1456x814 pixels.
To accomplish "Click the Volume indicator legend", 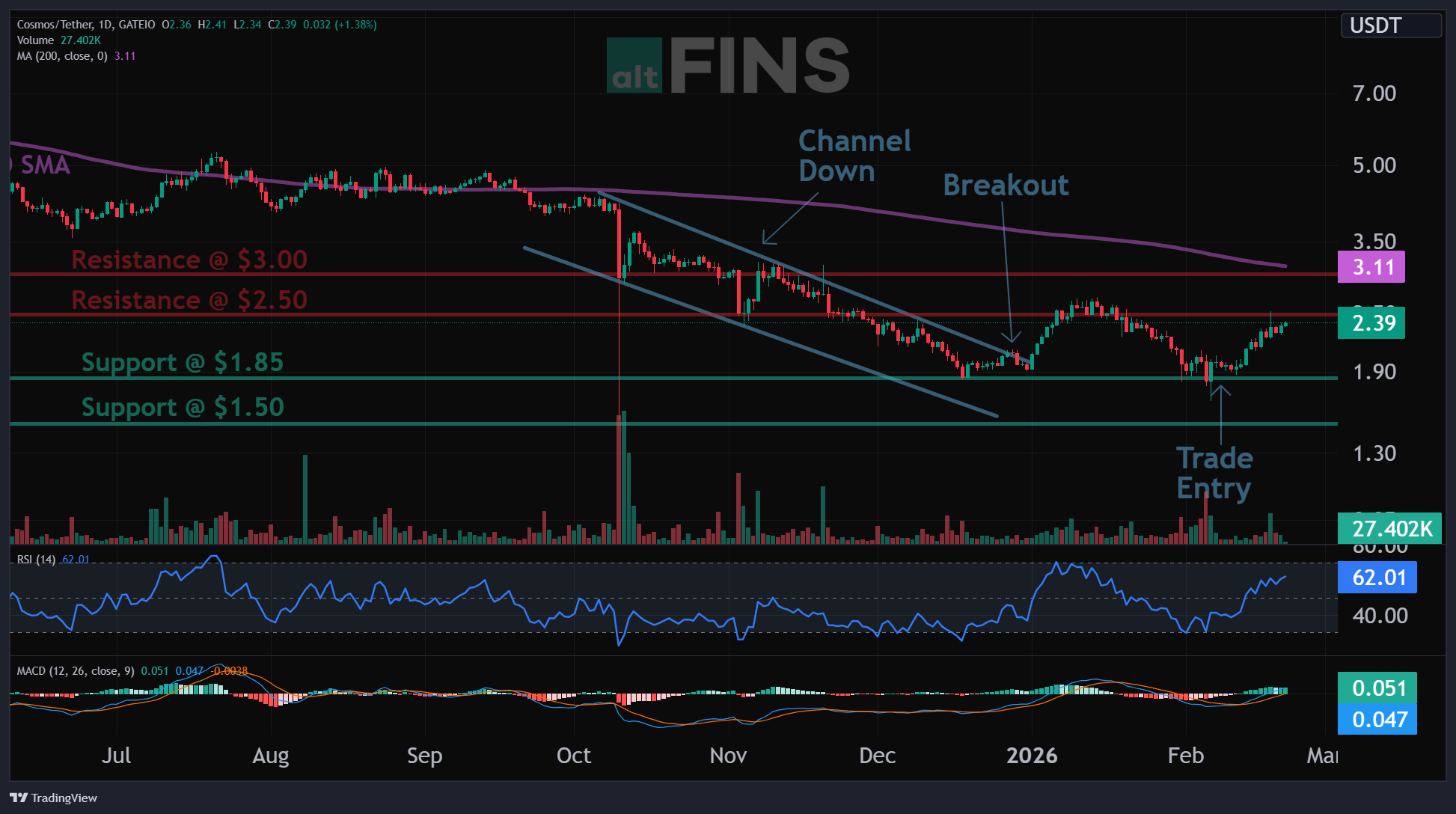I will point(35,40).
